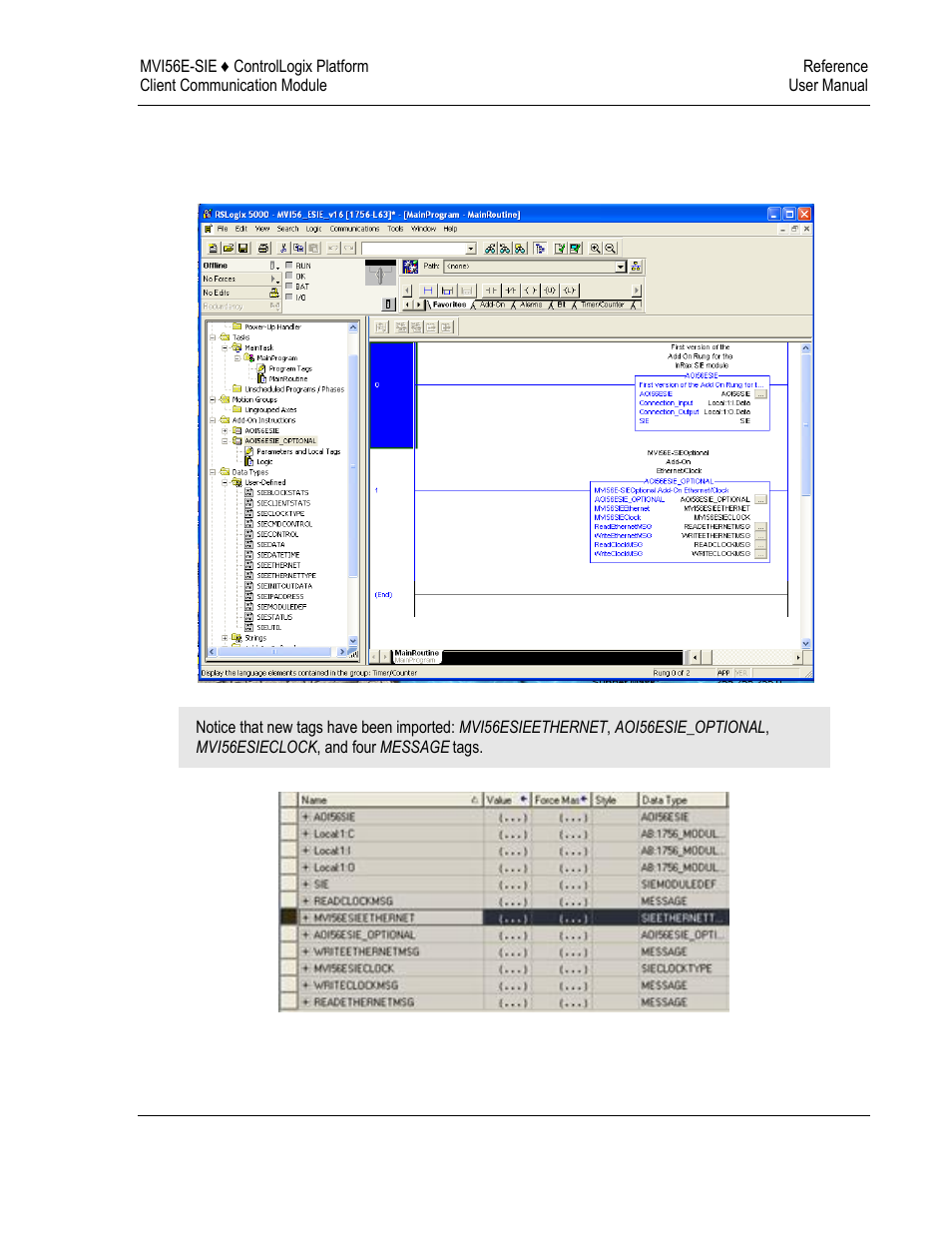952x1233 pixels.
Task: Open the Logic menu
Action: pos(313,229)
